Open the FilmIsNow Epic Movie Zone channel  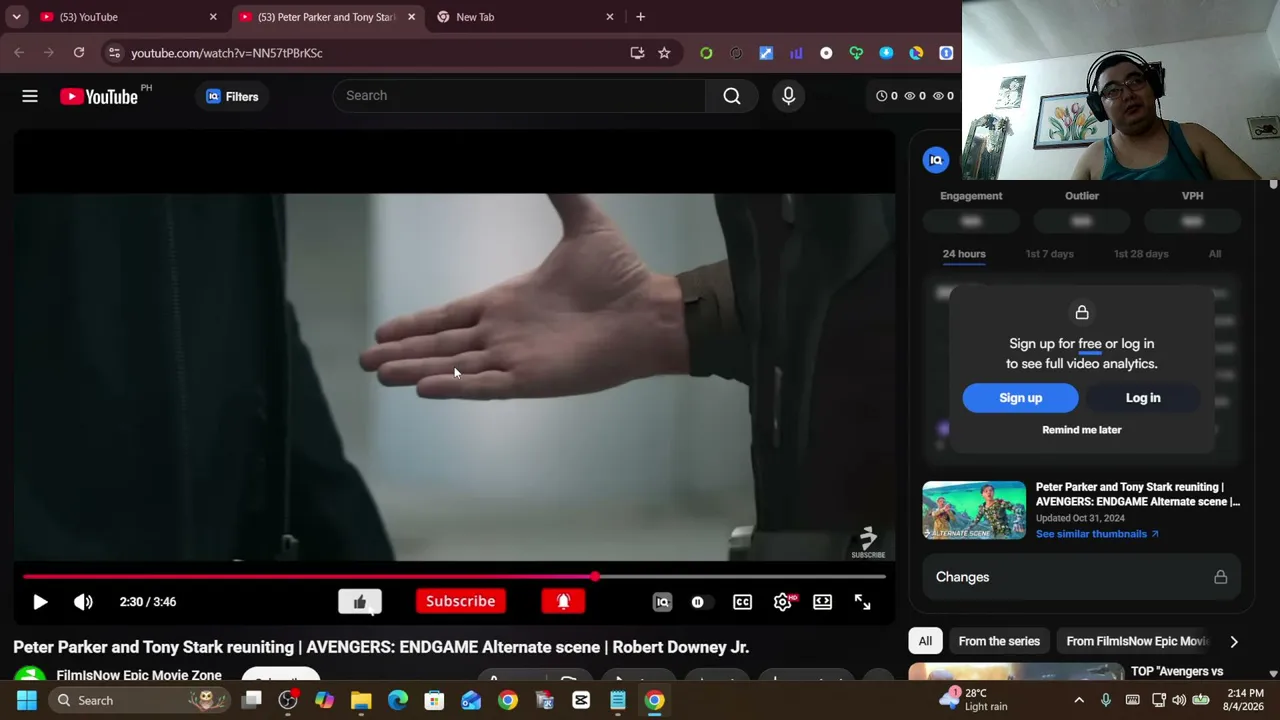coord(139,675)
